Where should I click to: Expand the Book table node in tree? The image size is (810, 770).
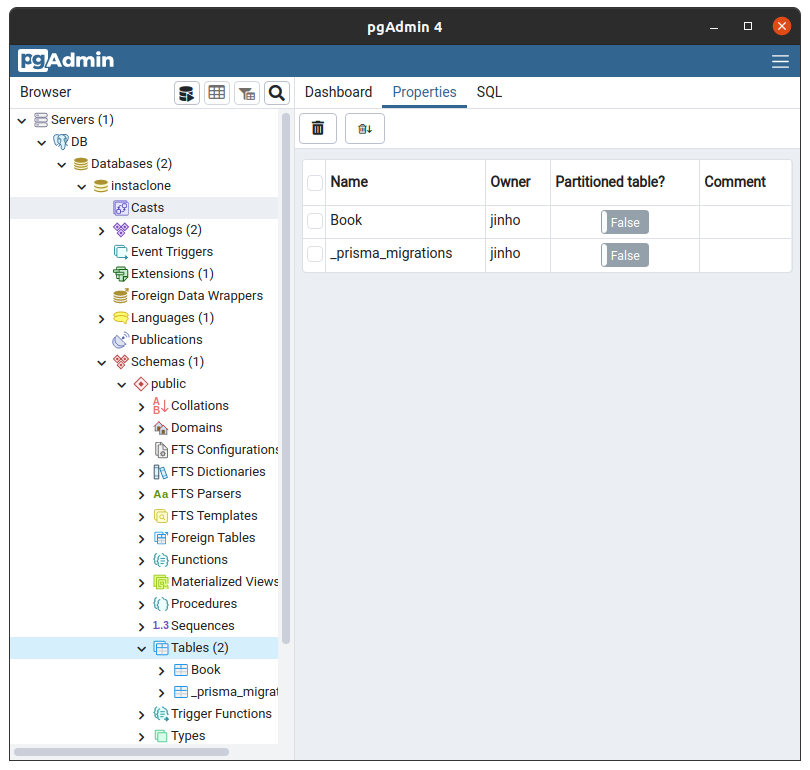(x=161, y=671)
